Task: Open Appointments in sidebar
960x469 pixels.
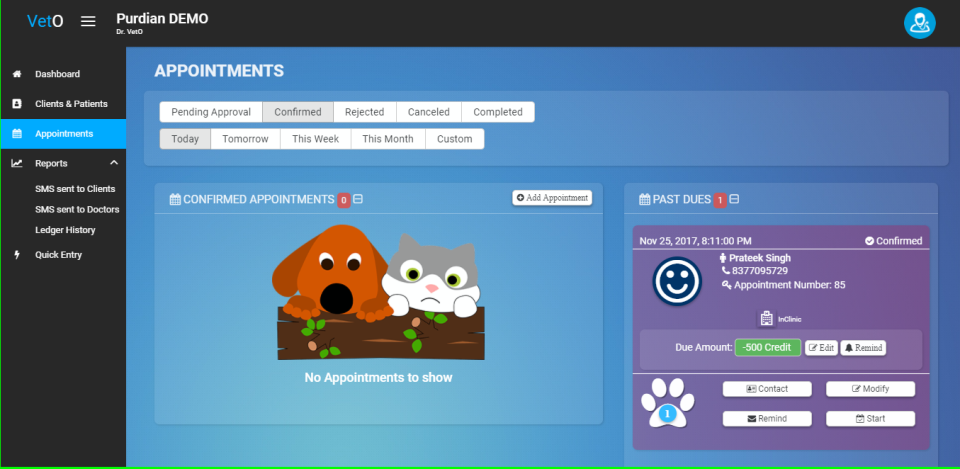Action: click(x=63, y=133)
